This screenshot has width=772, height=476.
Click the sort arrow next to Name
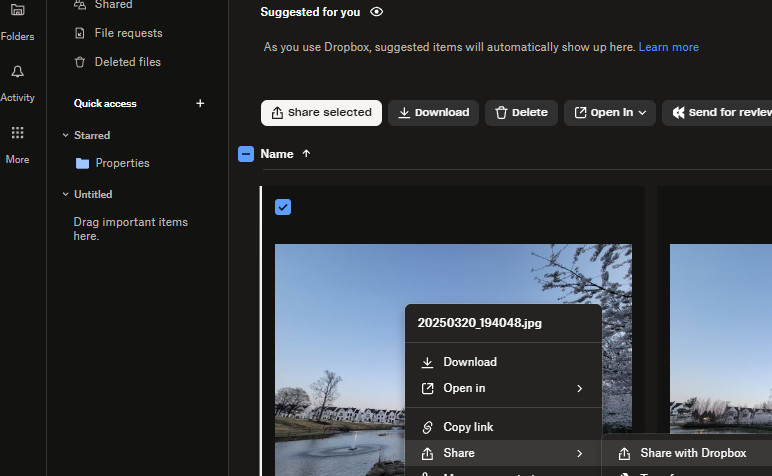click(306, 154)
